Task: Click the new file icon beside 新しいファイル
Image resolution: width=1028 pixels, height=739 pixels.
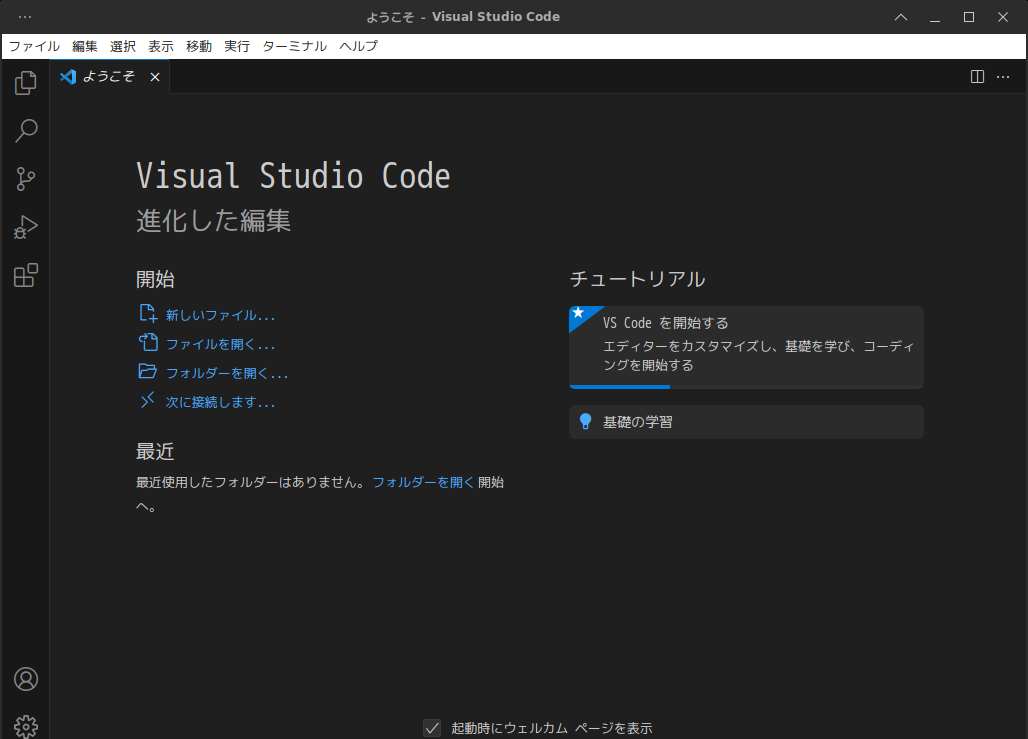Action: 148,313
